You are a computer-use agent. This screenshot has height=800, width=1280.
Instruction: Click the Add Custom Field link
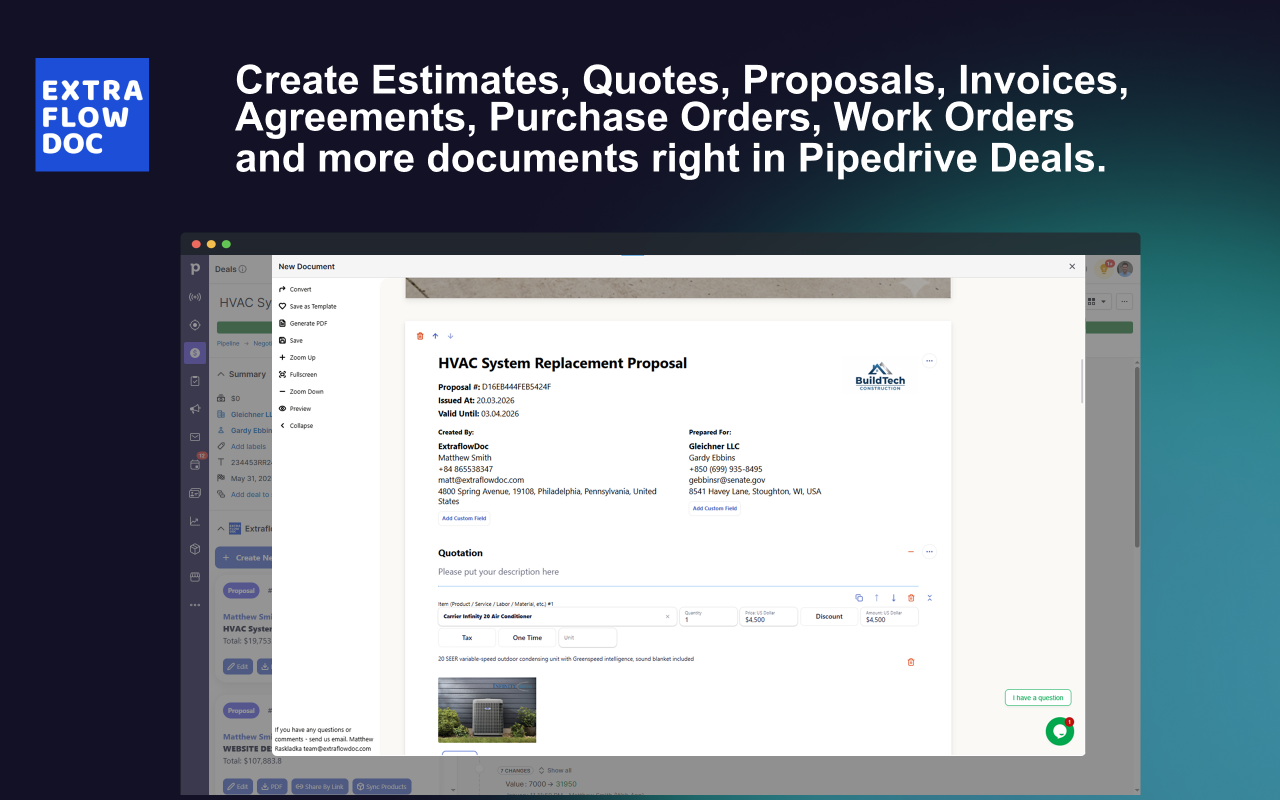(x=464, y=517)
